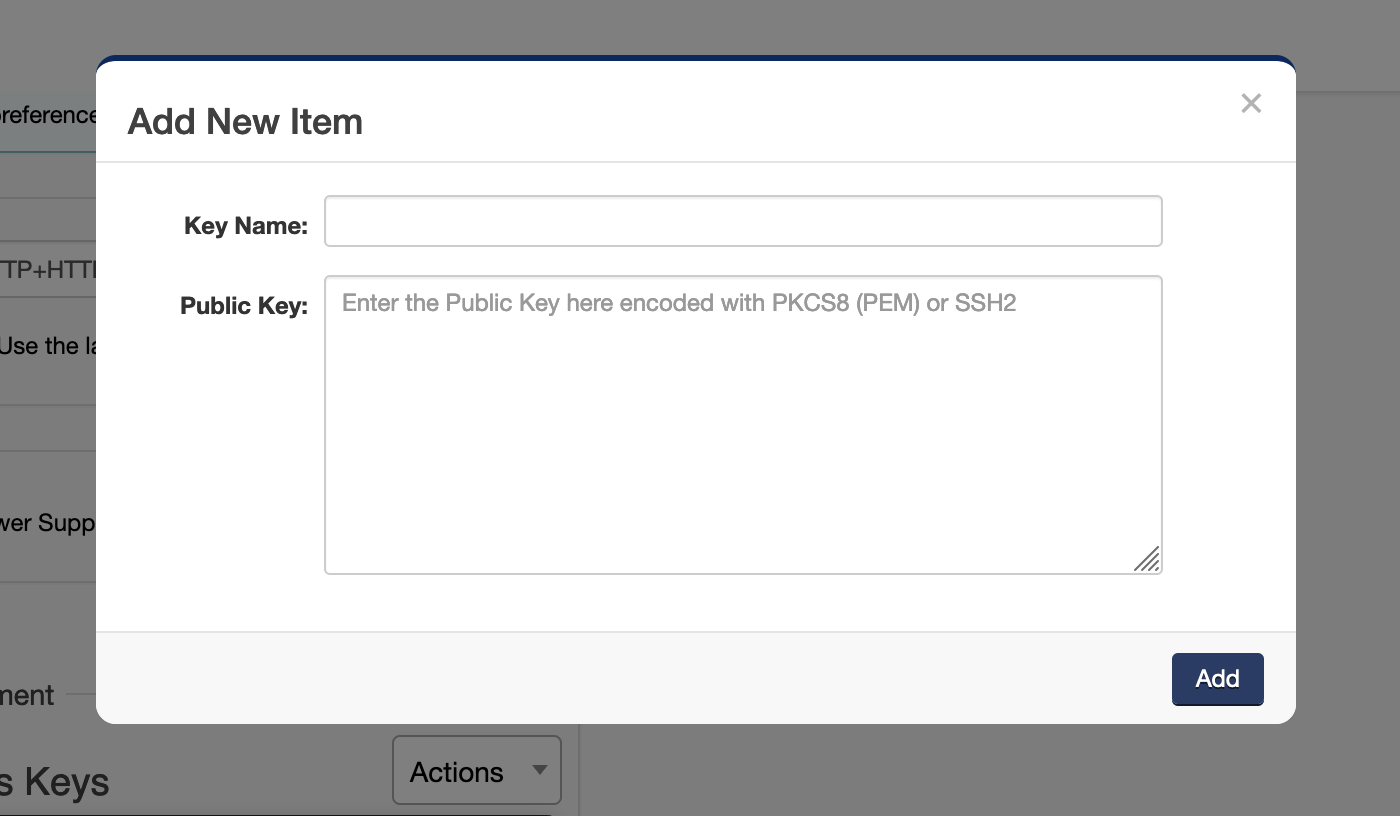The image size is (1400, 816).
Task: Click the Actions dropdown arrow
Action: 540,770
